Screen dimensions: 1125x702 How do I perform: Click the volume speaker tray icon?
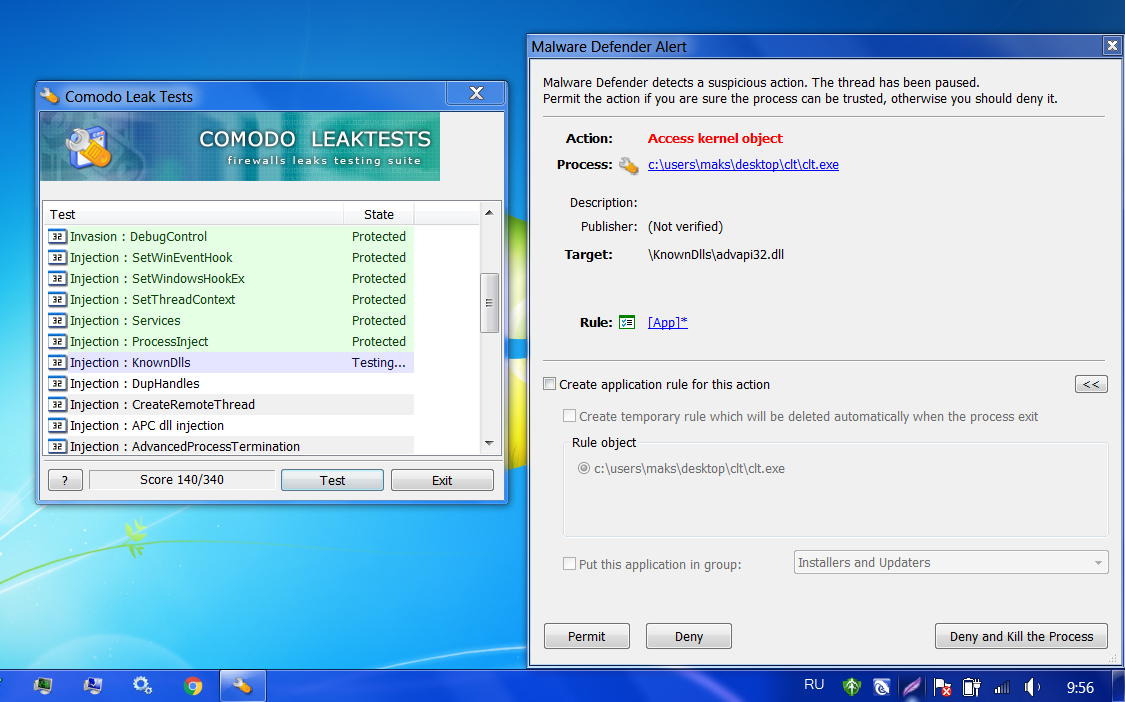[1032, 687]
